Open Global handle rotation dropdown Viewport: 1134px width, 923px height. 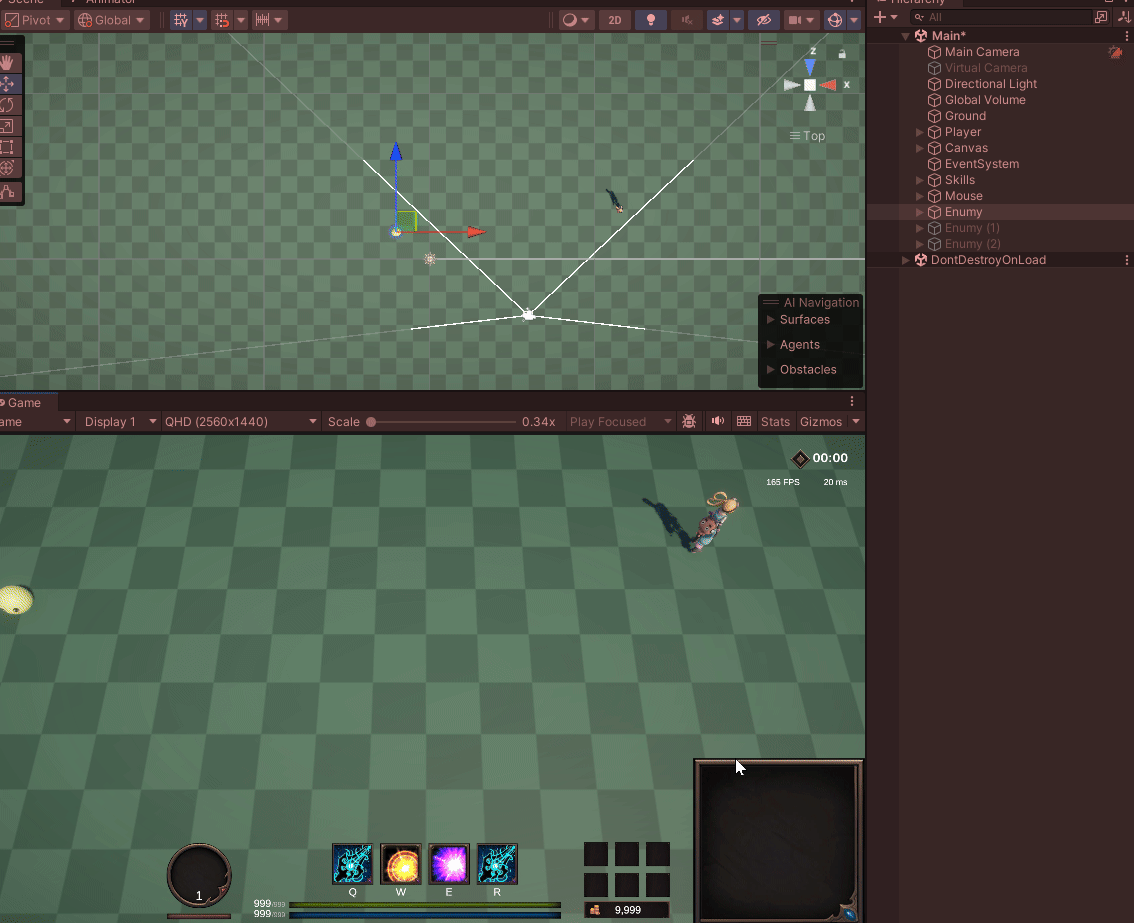click(x=111, y=20)
